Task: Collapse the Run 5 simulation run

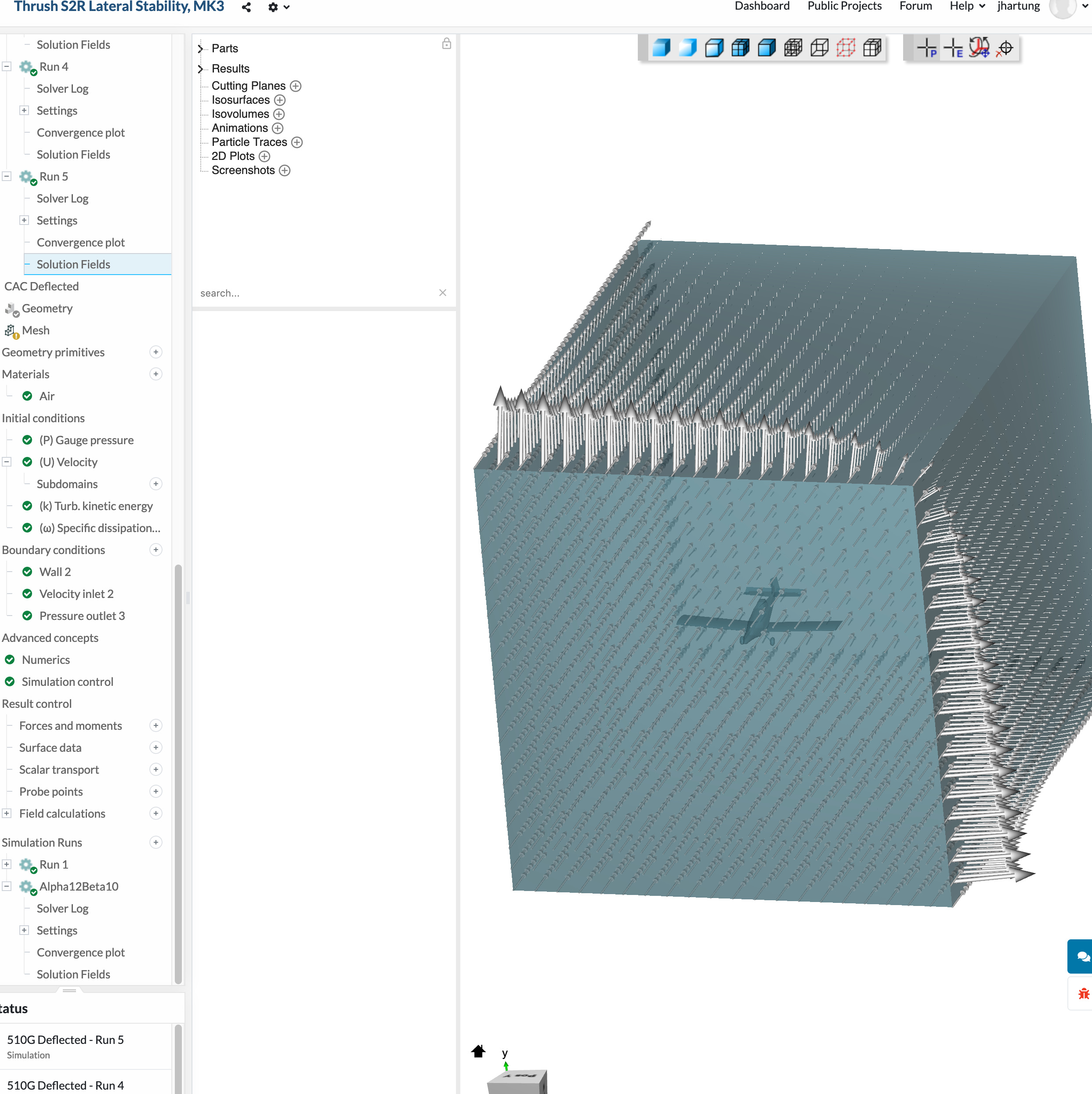Action: point(6,176)
